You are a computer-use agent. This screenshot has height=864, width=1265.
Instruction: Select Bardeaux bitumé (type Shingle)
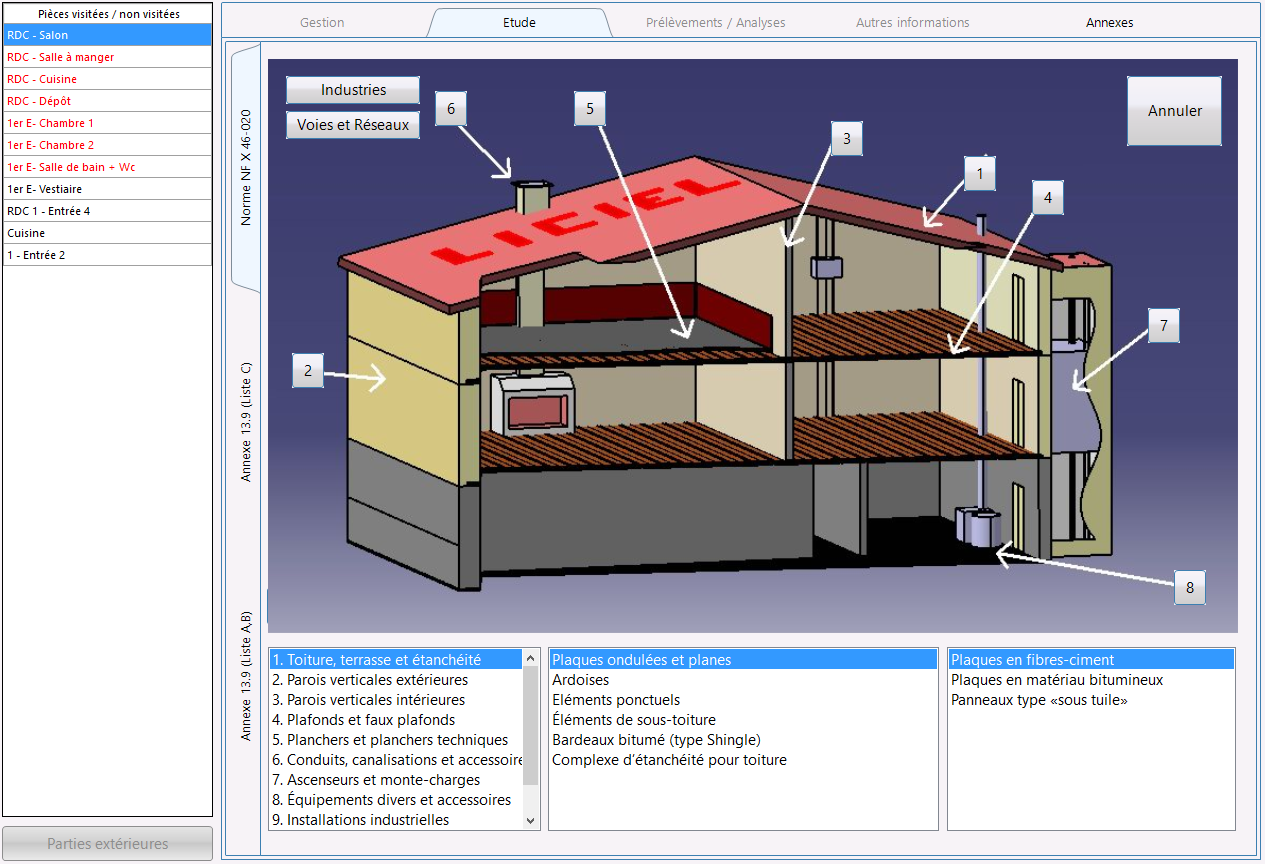click(x=743, y=740)
